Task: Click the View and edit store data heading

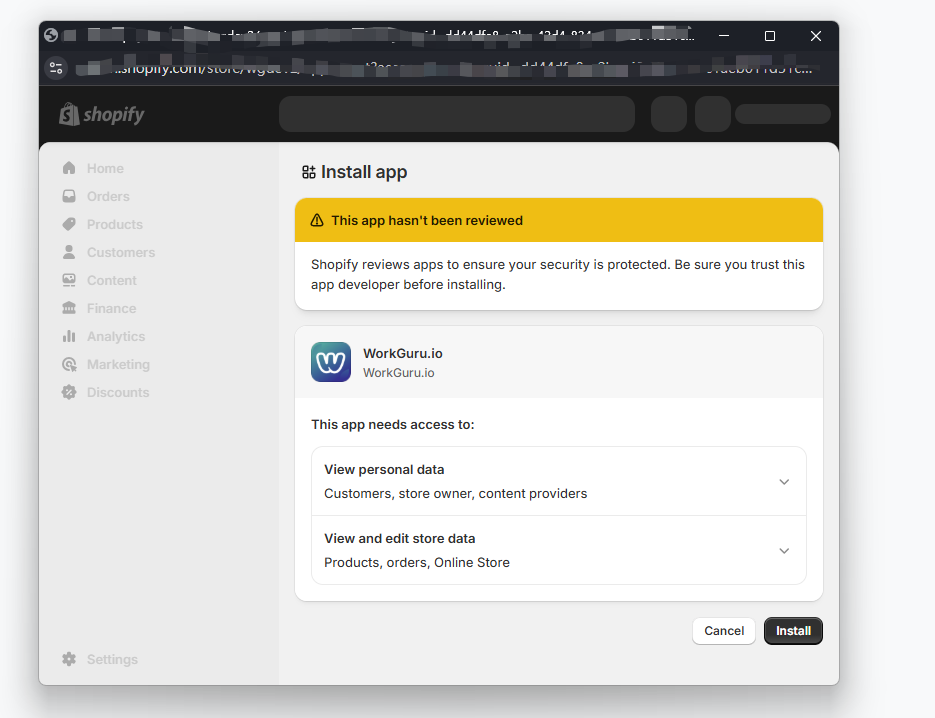Action: point(400,538)
